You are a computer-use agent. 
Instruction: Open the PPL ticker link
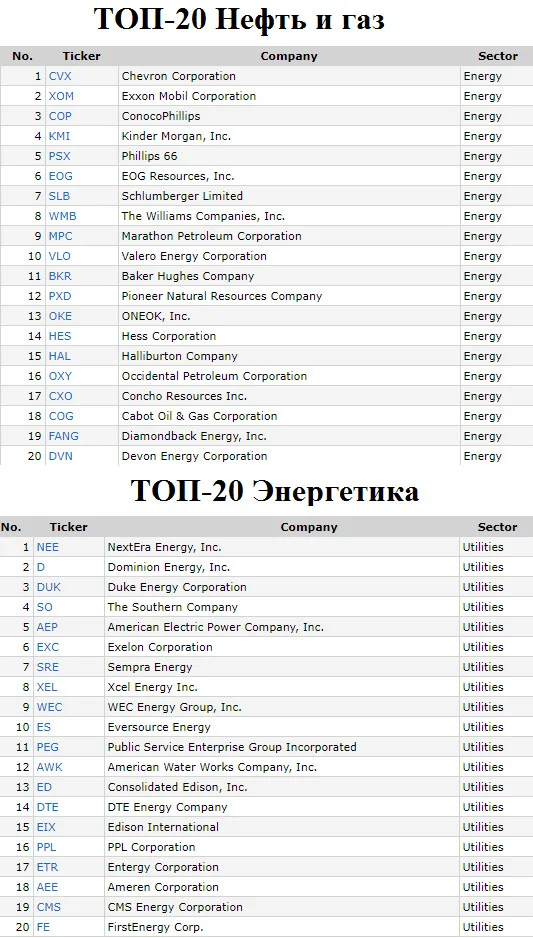[46, 847]
